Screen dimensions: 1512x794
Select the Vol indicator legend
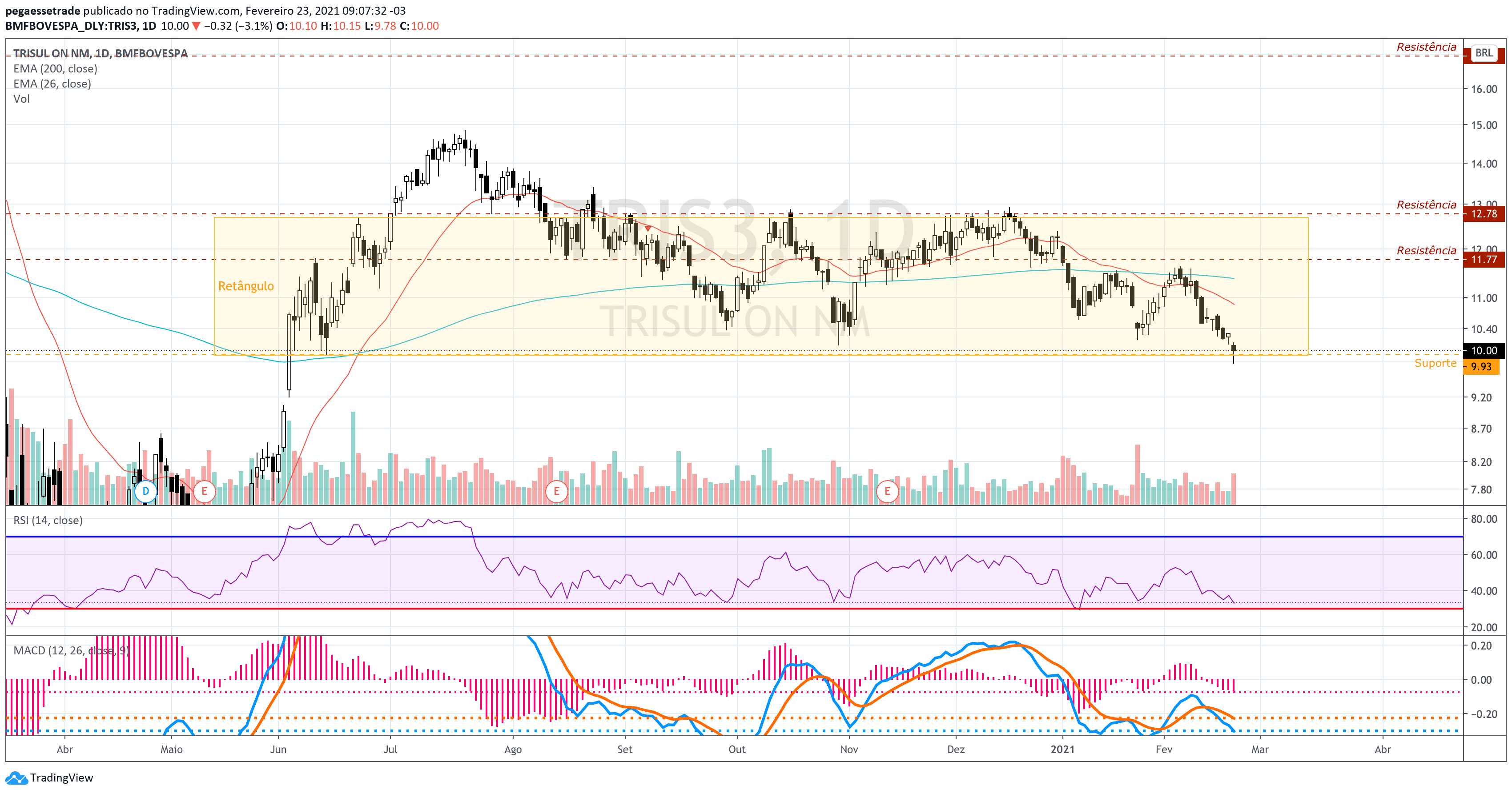tap(22, 99)
